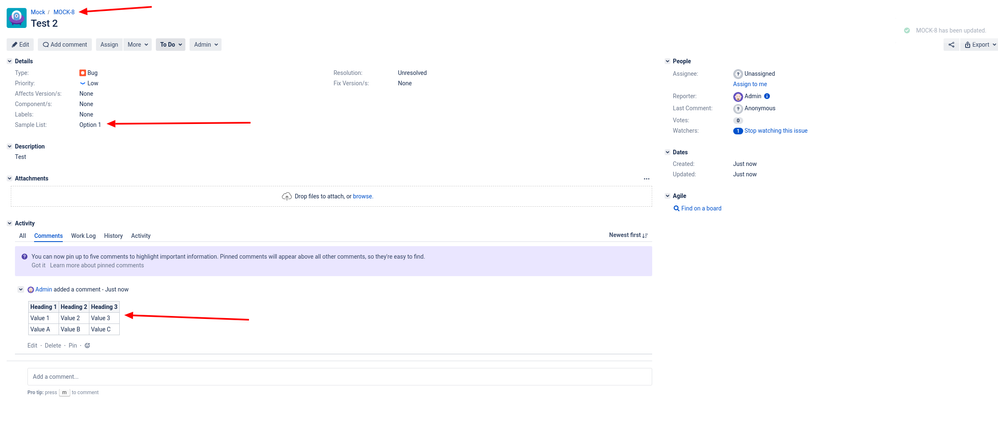This screenshot has width=998, height=430.
Task: Click the Unresolved resolution value
Action: click(412, 73)
